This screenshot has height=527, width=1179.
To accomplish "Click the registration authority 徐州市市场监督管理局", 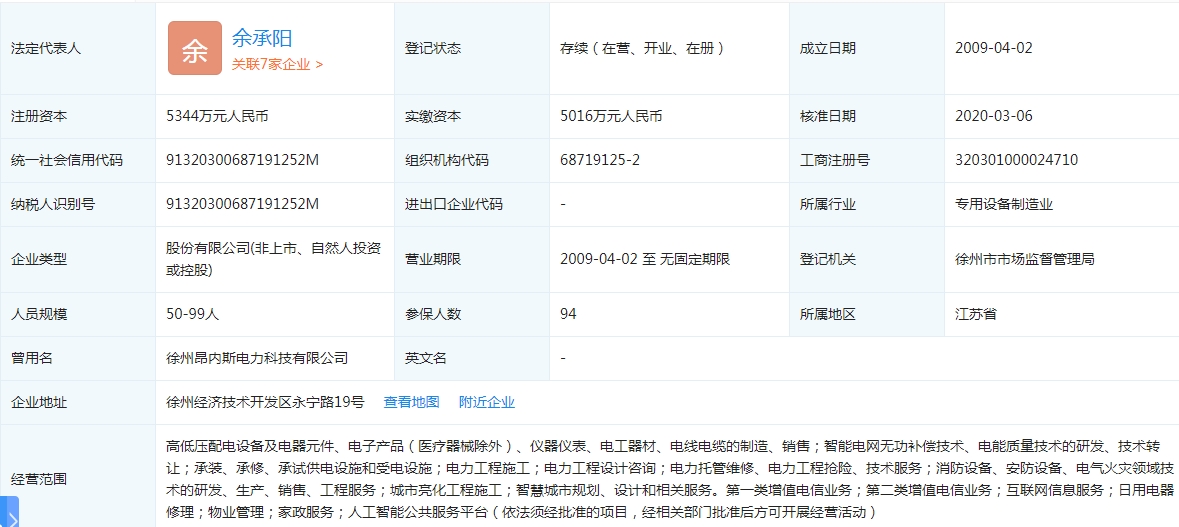I will [x=1025, y=259].
